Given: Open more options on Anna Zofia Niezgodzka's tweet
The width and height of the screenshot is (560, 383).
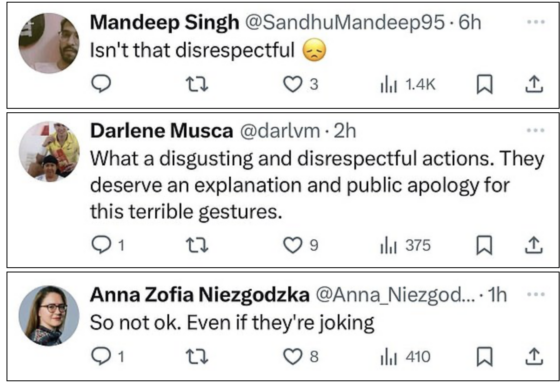Looking at the screenshot, I should pyautogui.click(x=536, y=294).
